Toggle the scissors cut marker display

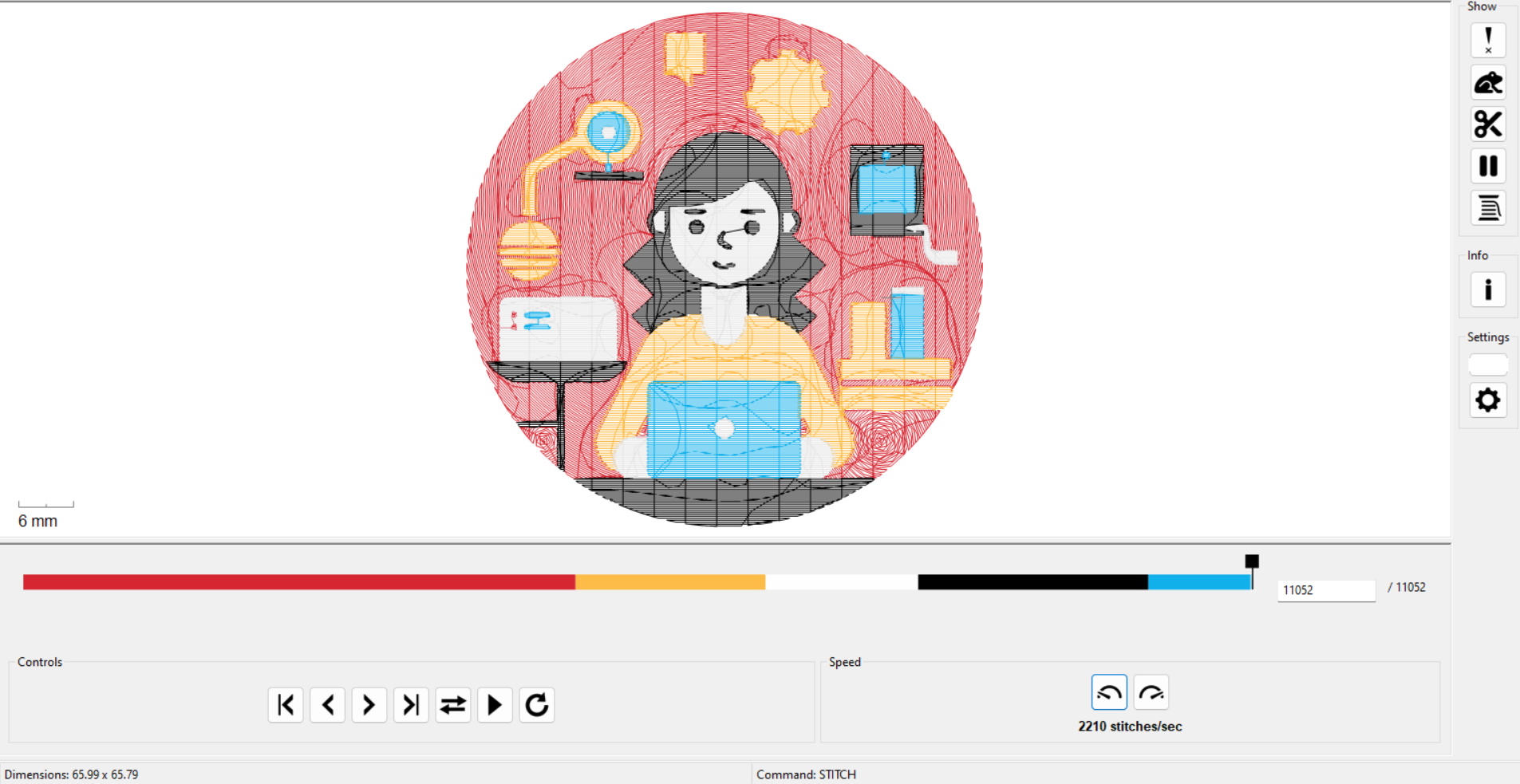point(1488,124)
